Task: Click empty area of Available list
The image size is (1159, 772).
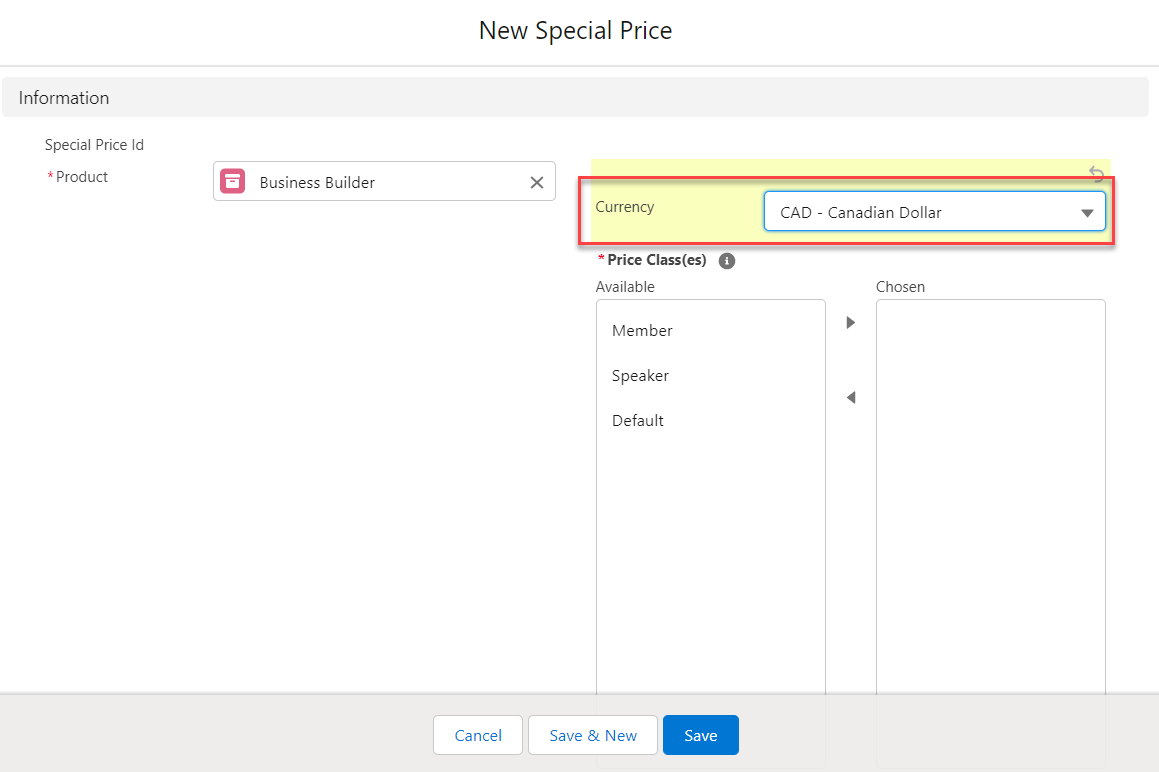Action: click(710, 560)
